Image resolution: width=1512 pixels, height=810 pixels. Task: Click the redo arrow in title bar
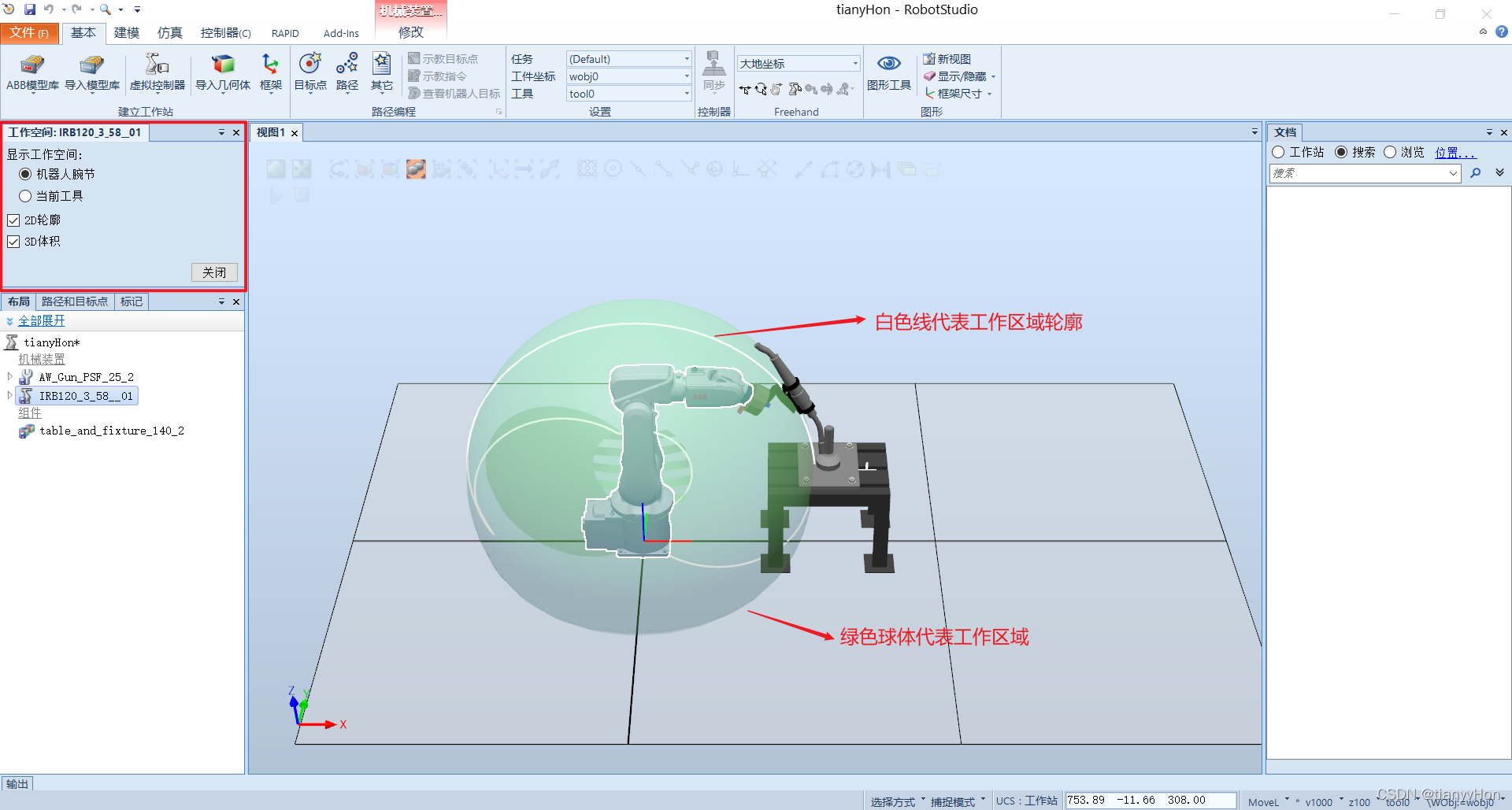[x=76, y=9]
